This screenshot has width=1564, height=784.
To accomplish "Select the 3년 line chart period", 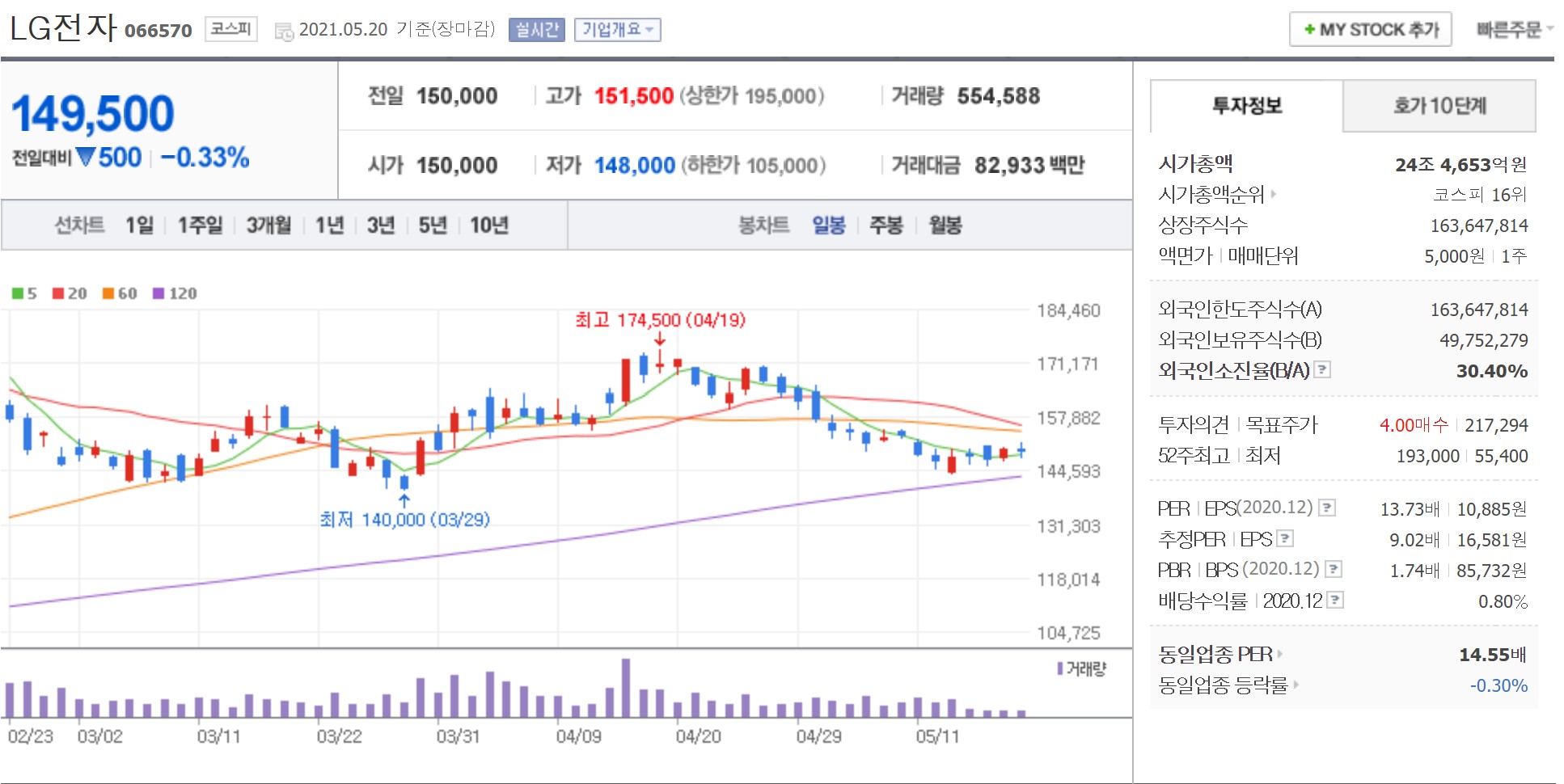I will coord(381,225).
